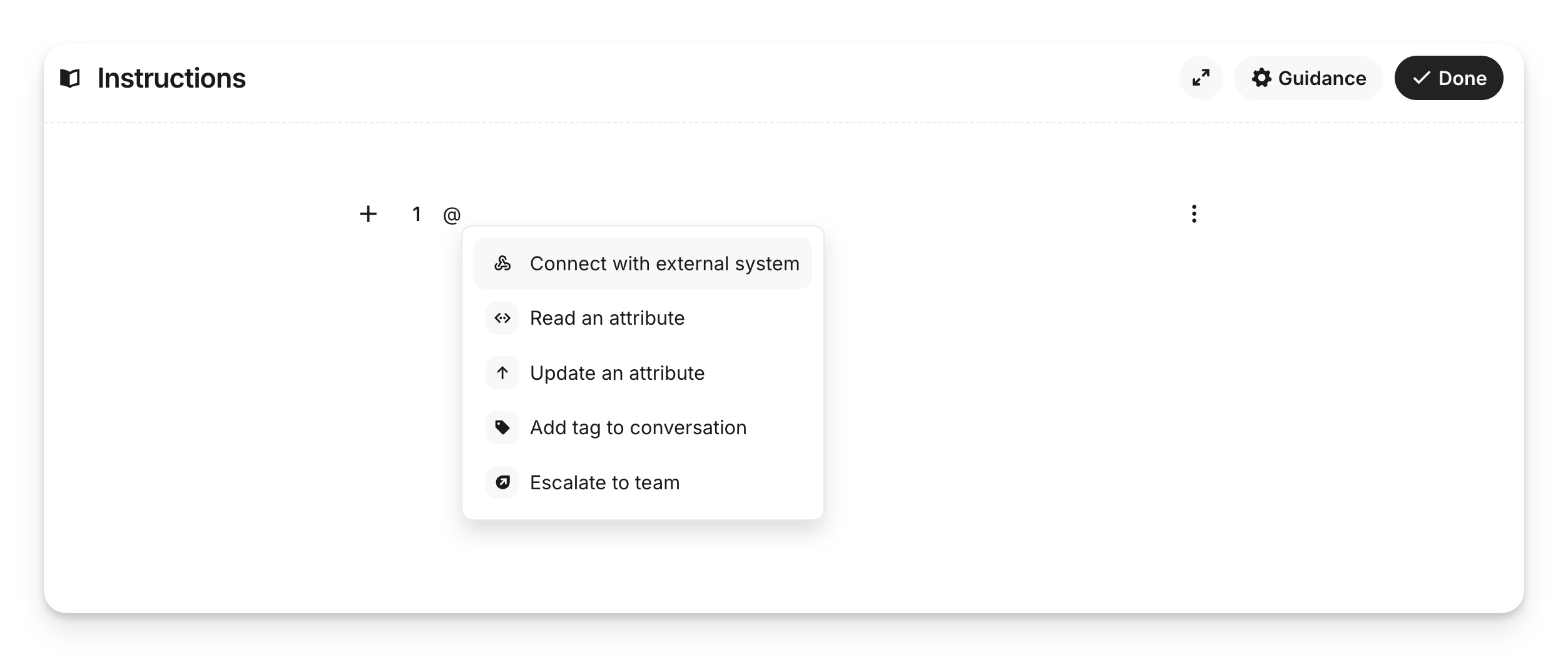1568x657 pixels.
Task: Click the up-arrow icon for Update an attribute
Action: (x=502, y=373)
